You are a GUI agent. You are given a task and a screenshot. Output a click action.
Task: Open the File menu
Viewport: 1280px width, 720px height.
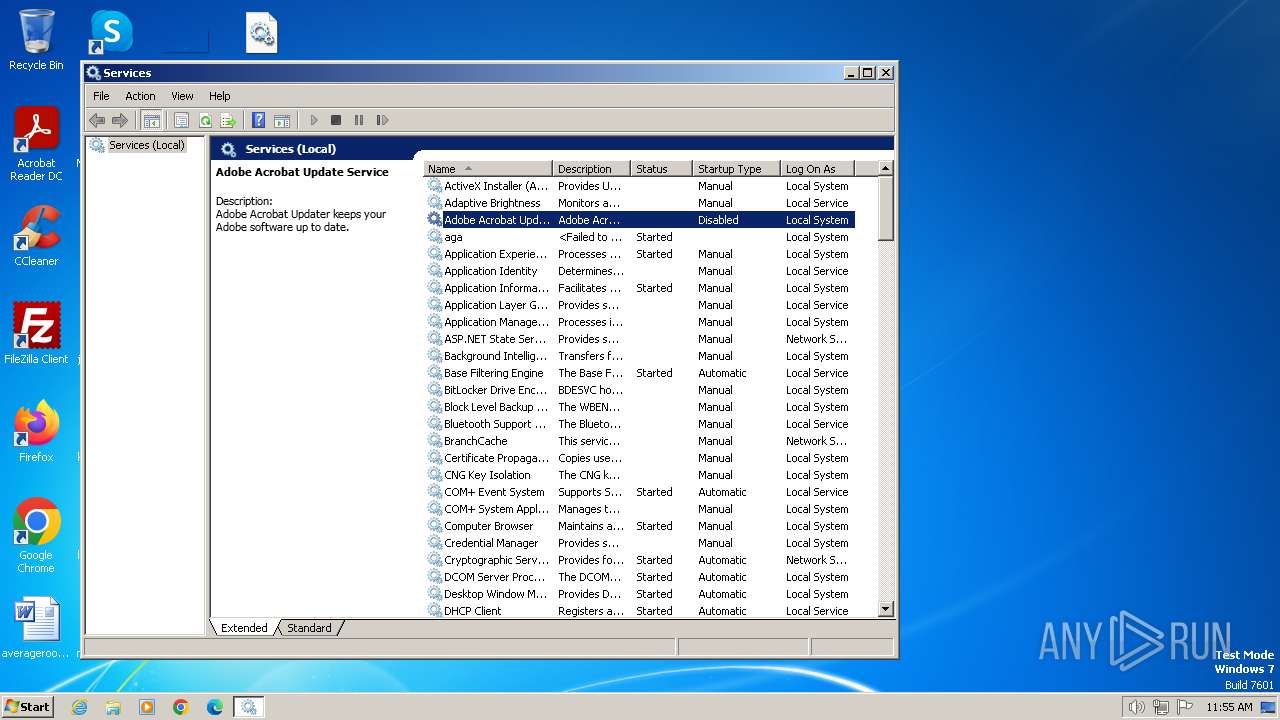(101, 96)
